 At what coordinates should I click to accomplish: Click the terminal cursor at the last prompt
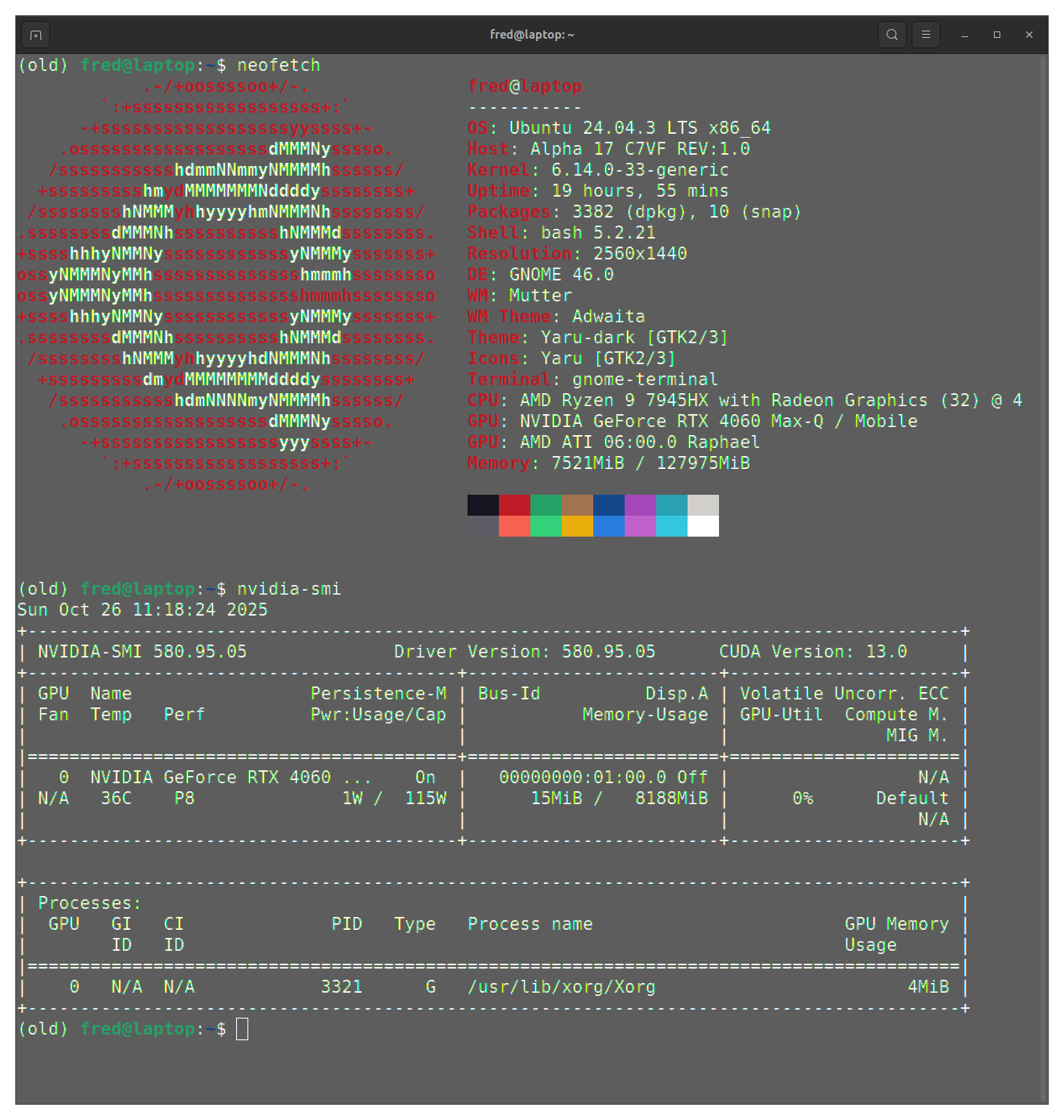[242, 1029]
